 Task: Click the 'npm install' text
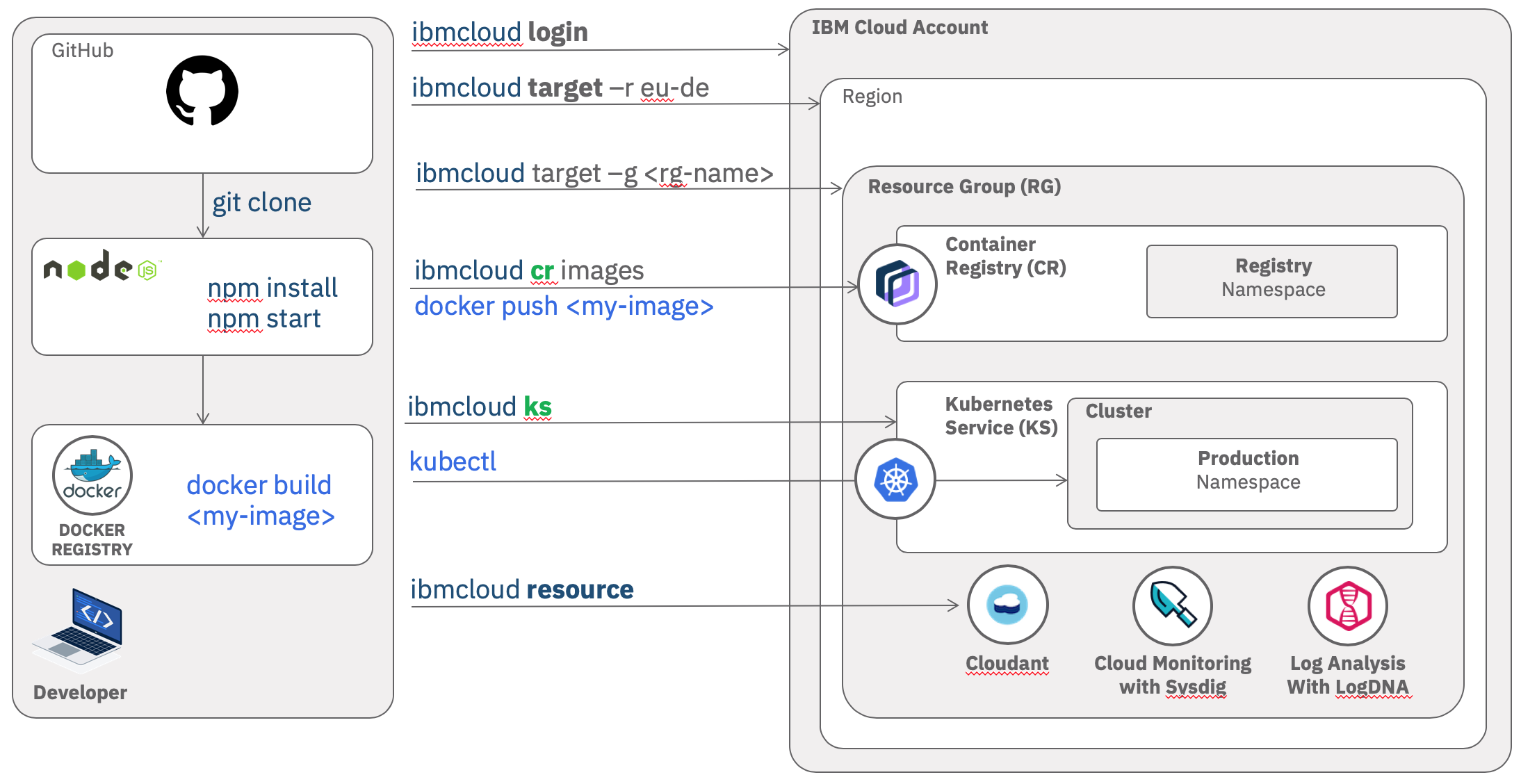click(x=273, y=288)
